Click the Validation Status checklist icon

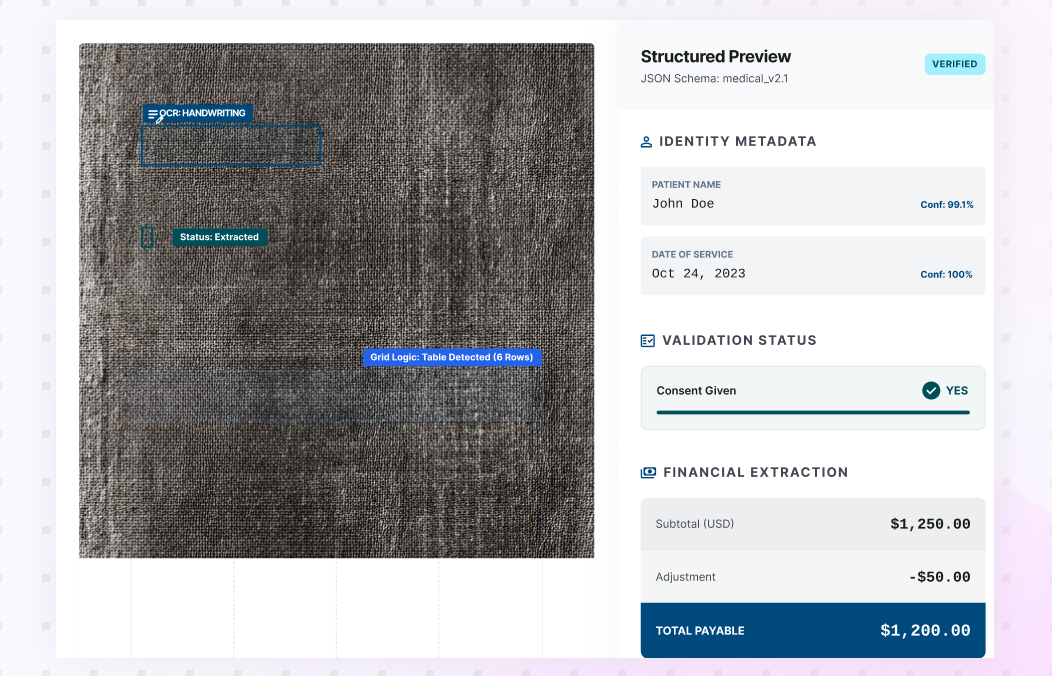coord(647,341)
